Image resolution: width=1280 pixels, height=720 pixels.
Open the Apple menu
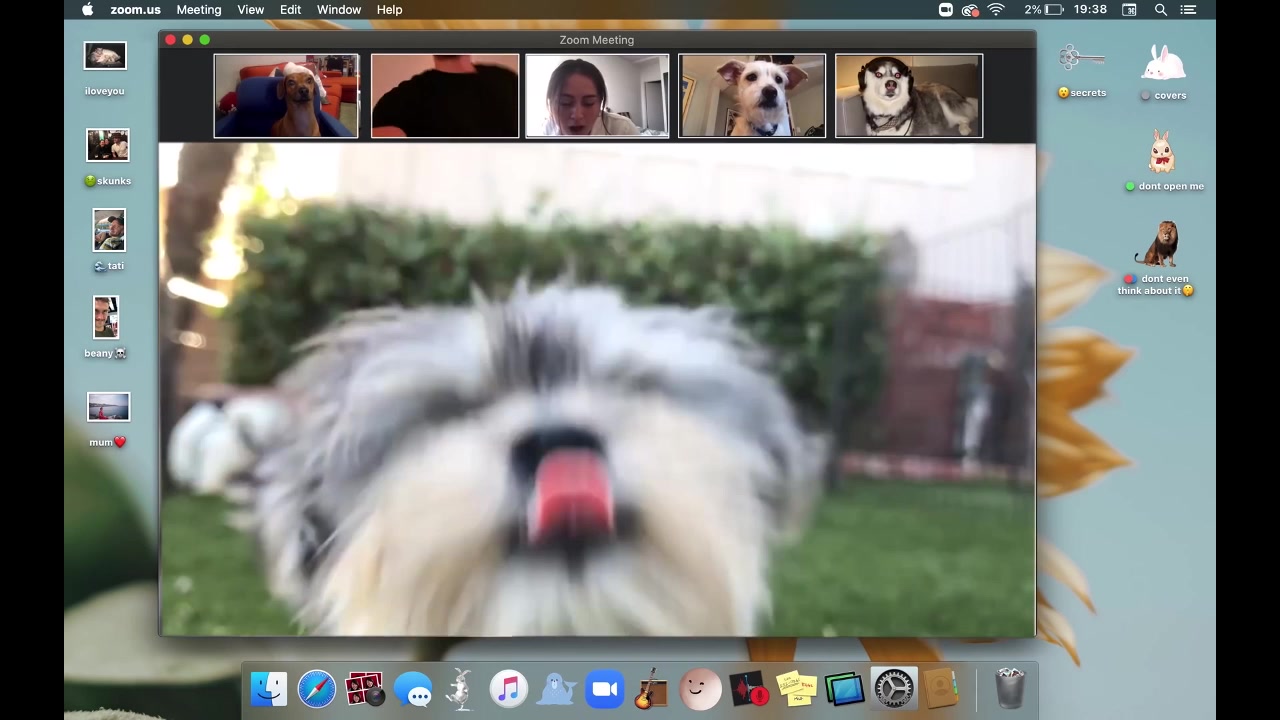point(87,10)
